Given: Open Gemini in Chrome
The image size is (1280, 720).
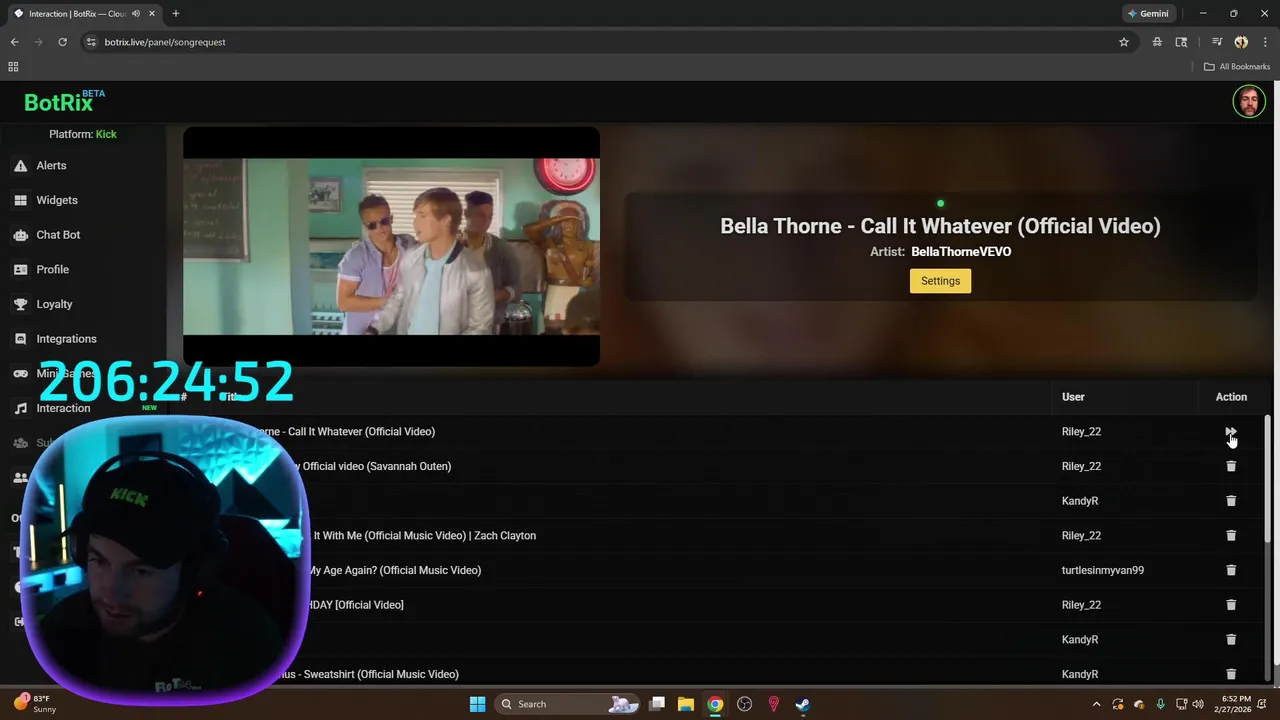Looking at the screenshot, I should (1148, 14).
